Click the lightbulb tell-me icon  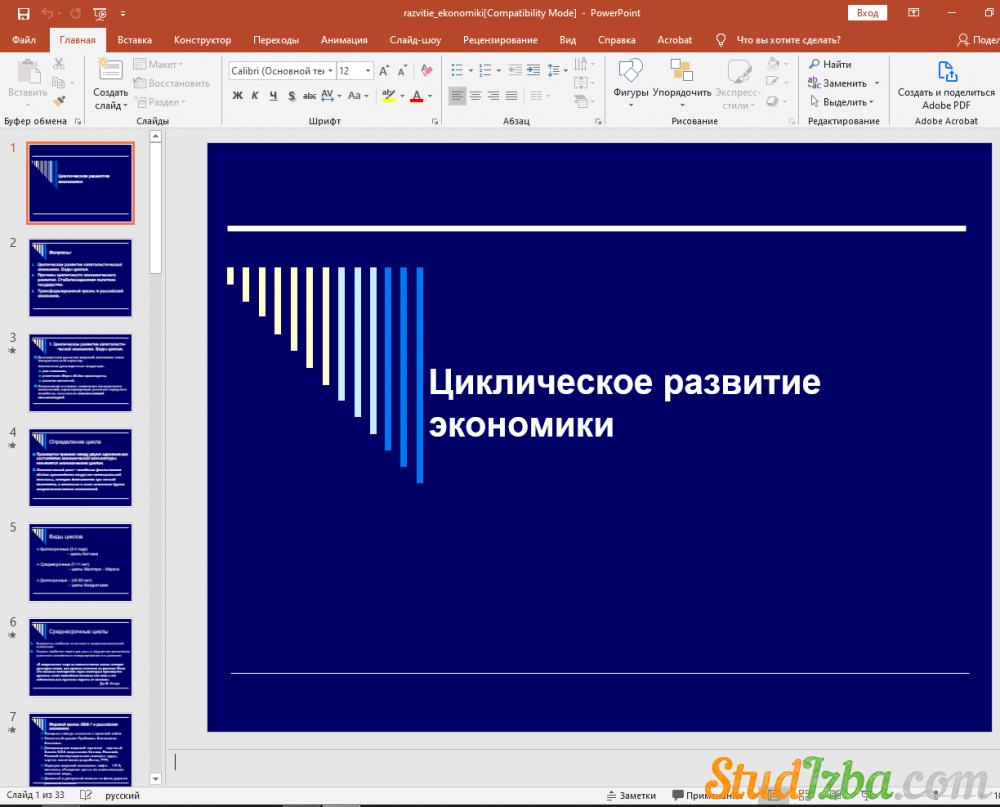(721, 40)
